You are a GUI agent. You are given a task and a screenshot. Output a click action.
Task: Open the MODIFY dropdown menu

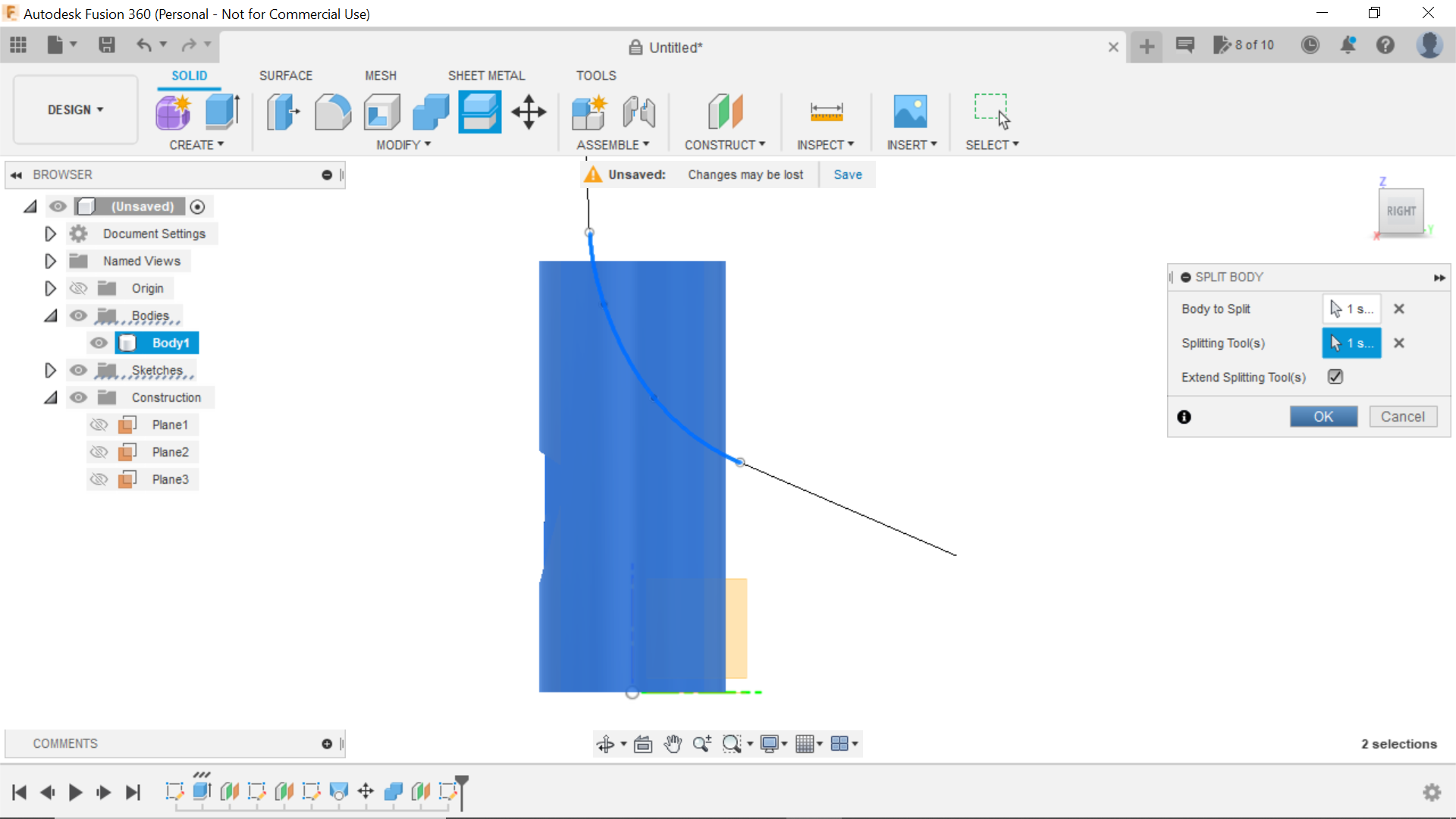(400, 145)
